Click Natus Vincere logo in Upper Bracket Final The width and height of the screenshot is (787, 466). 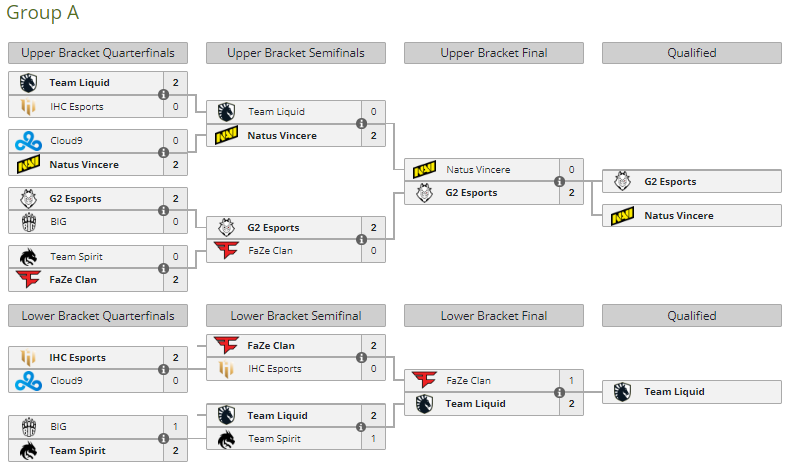point(424,170)
